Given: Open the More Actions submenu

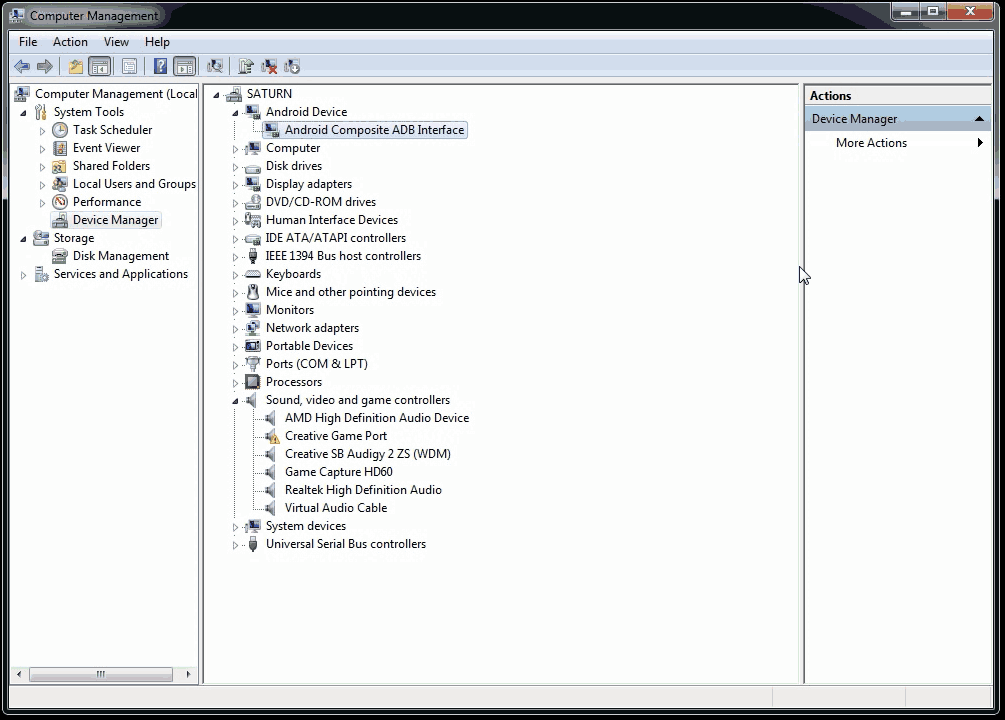Looking at the screenshot, I should click(897, 143).
